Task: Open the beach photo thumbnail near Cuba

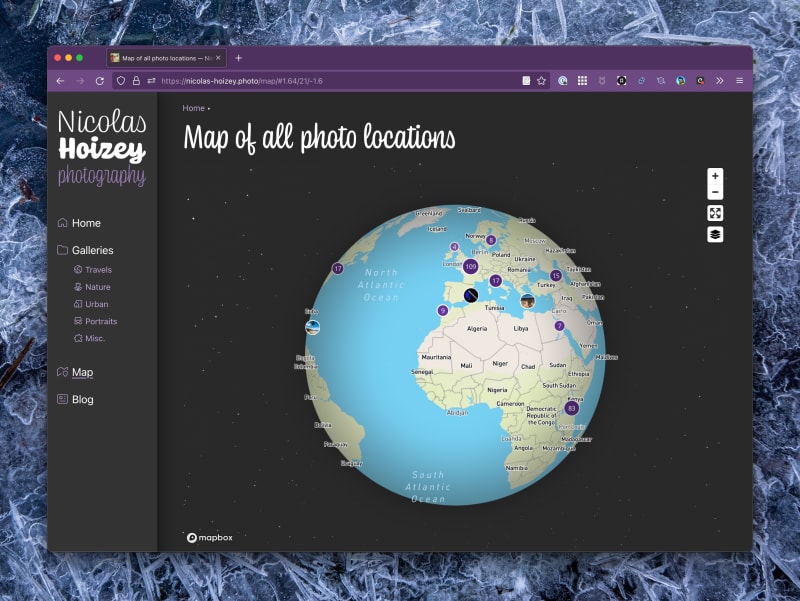Action: coord(312,327)
